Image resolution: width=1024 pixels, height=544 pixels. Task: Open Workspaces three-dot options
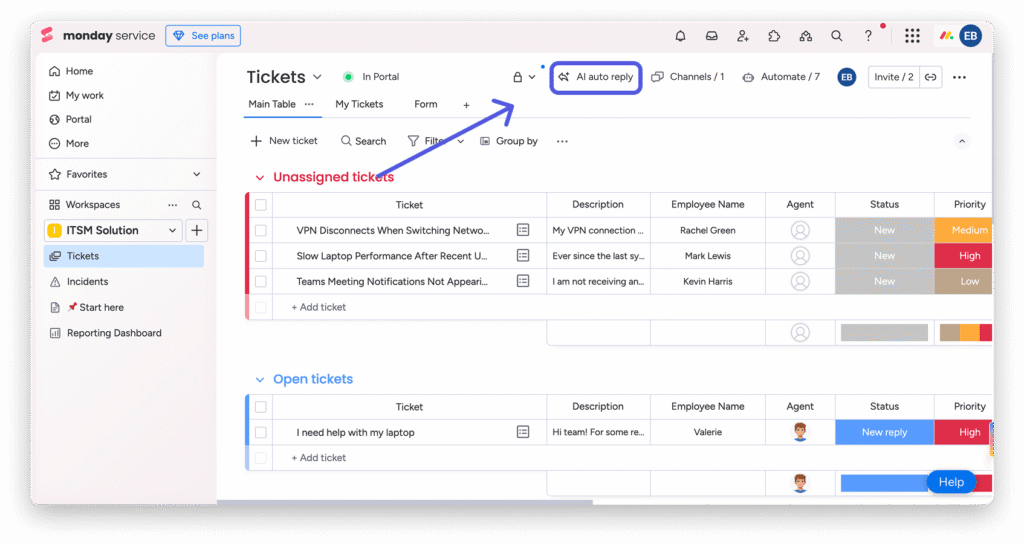click(172, 205)
